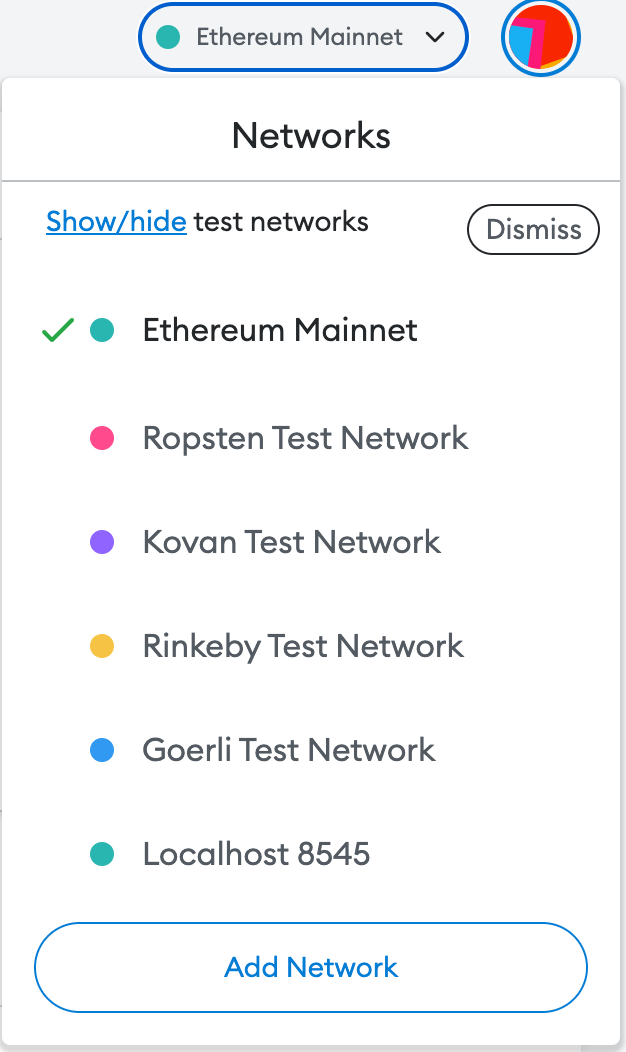Click the yellow Rinkeby network dot

[x=102, y=646]
